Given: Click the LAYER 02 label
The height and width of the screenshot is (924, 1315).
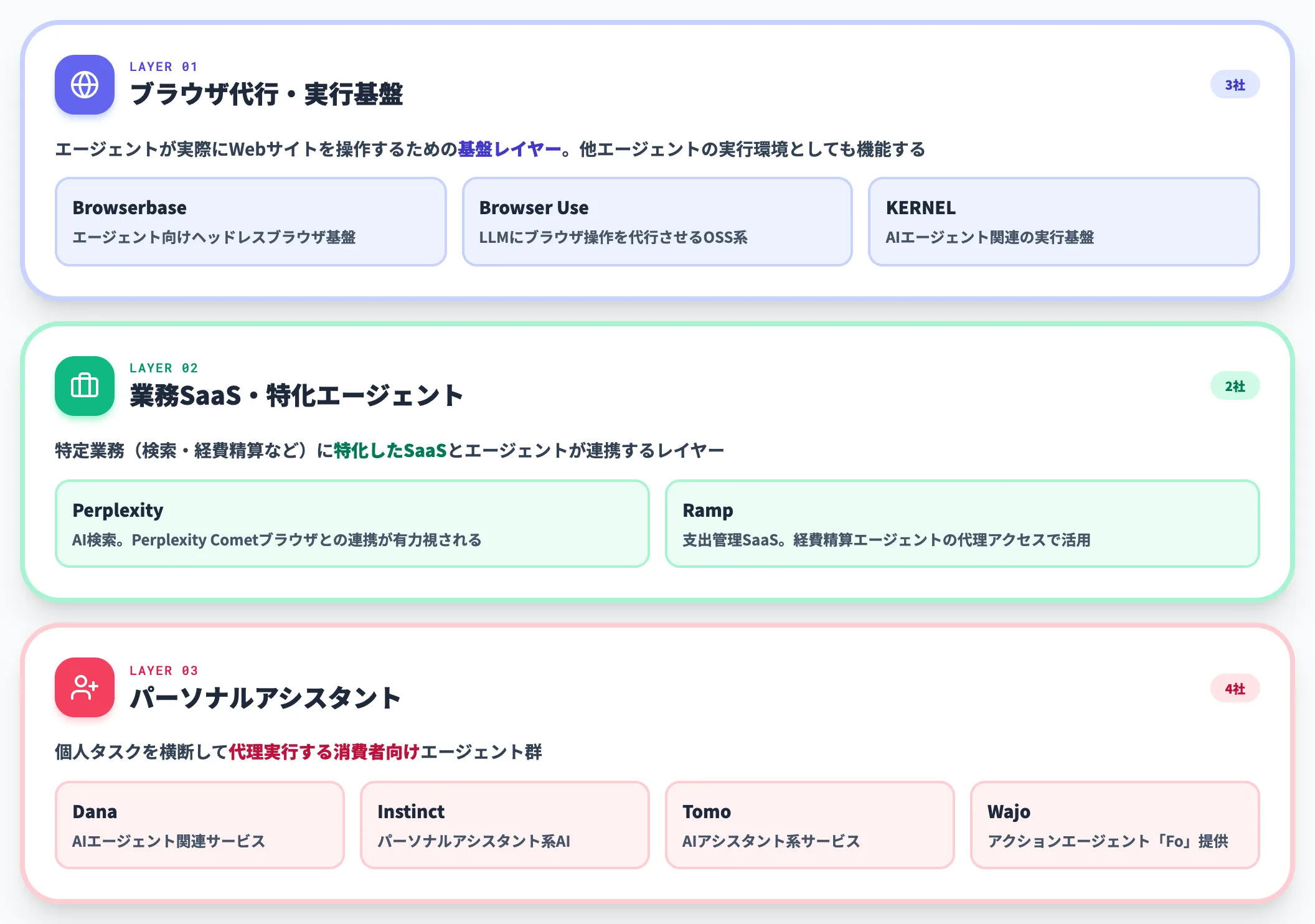Looking at the screenshot, I should (164, 368).
